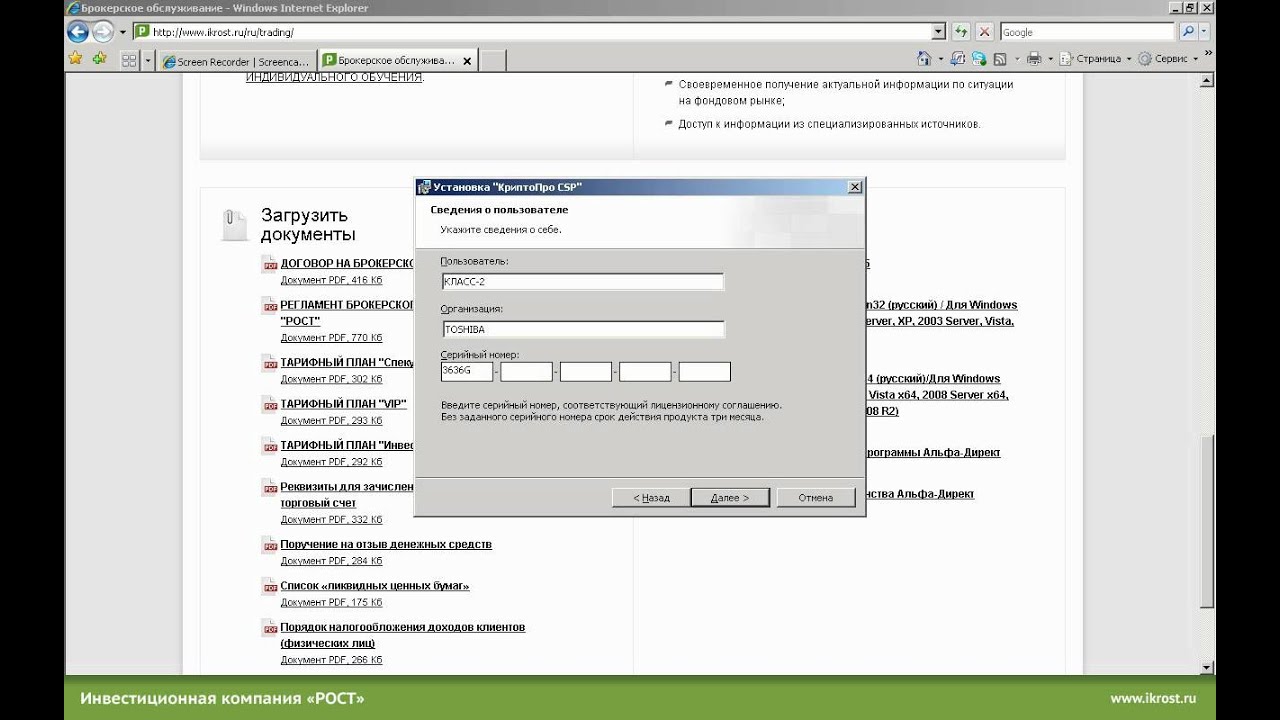
Task: Click the magnifier search button
Action: [1187, 32]
